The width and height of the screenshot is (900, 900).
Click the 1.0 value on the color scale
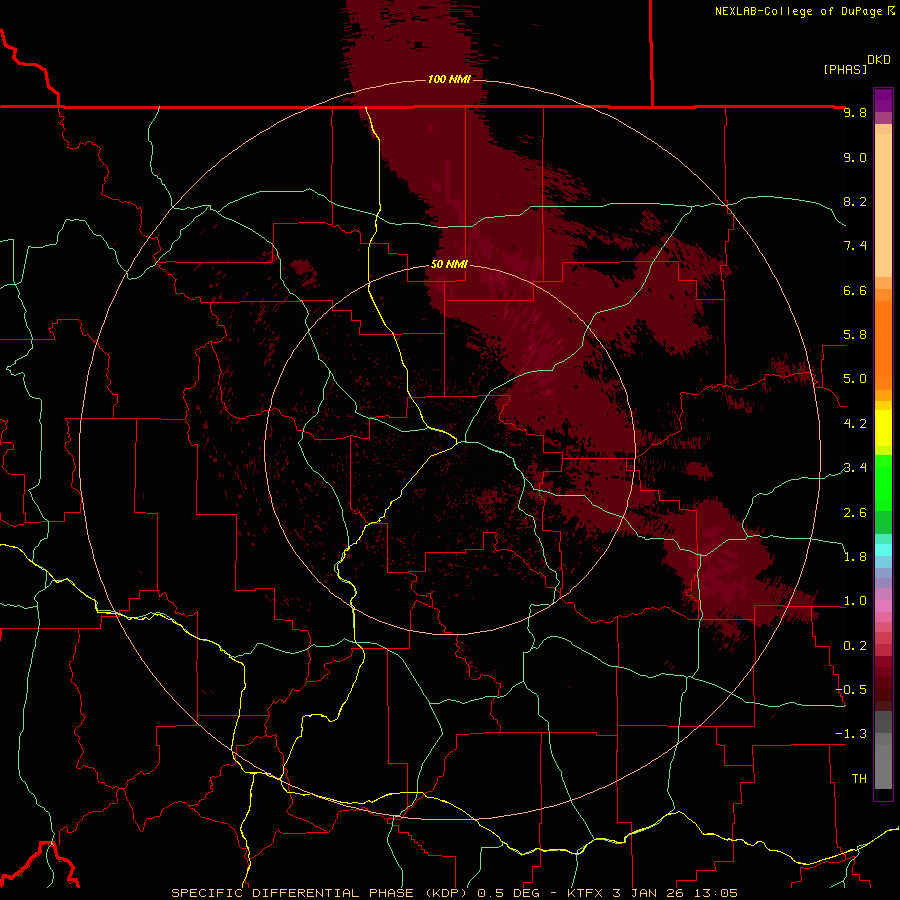855,601
